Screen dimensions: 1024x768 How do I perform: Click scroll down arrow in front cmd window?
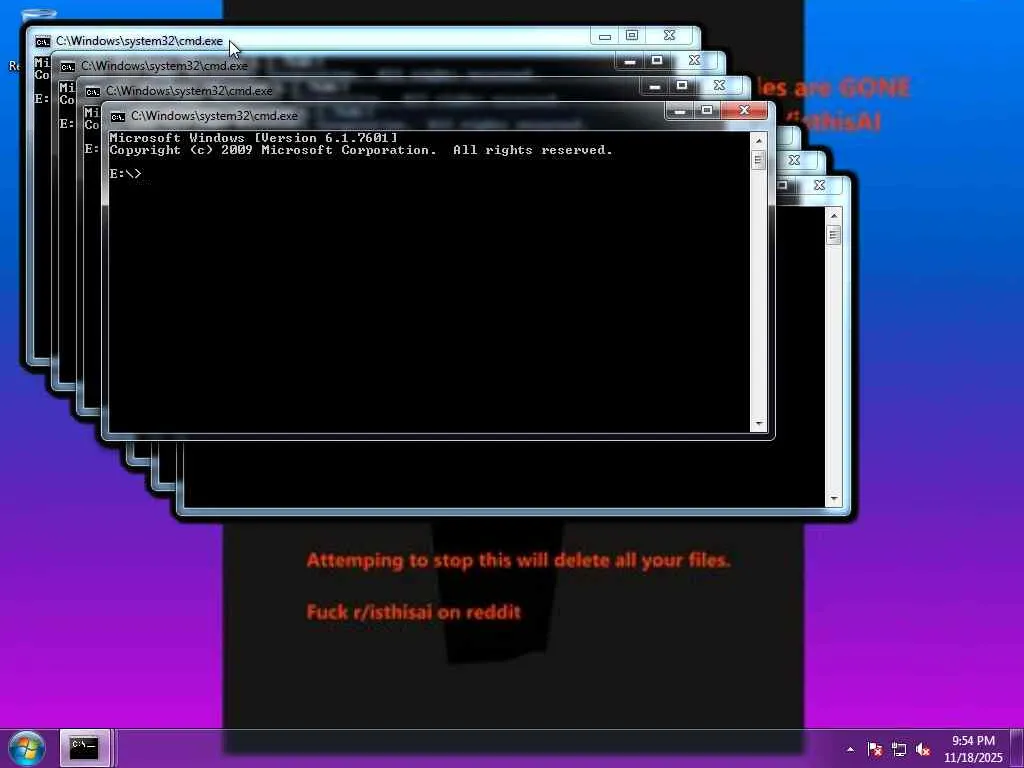[x=758, y=423]
